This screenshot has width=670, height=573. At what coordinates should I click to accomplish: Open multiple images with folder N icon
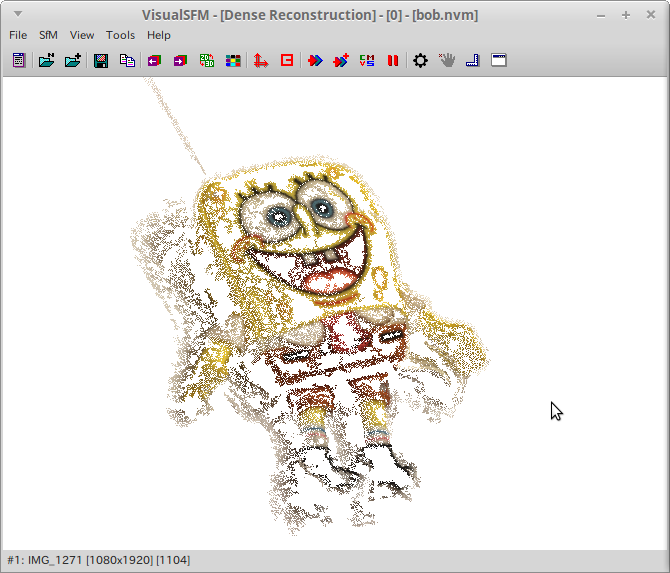pyautogui.click(x=46, y=60)
